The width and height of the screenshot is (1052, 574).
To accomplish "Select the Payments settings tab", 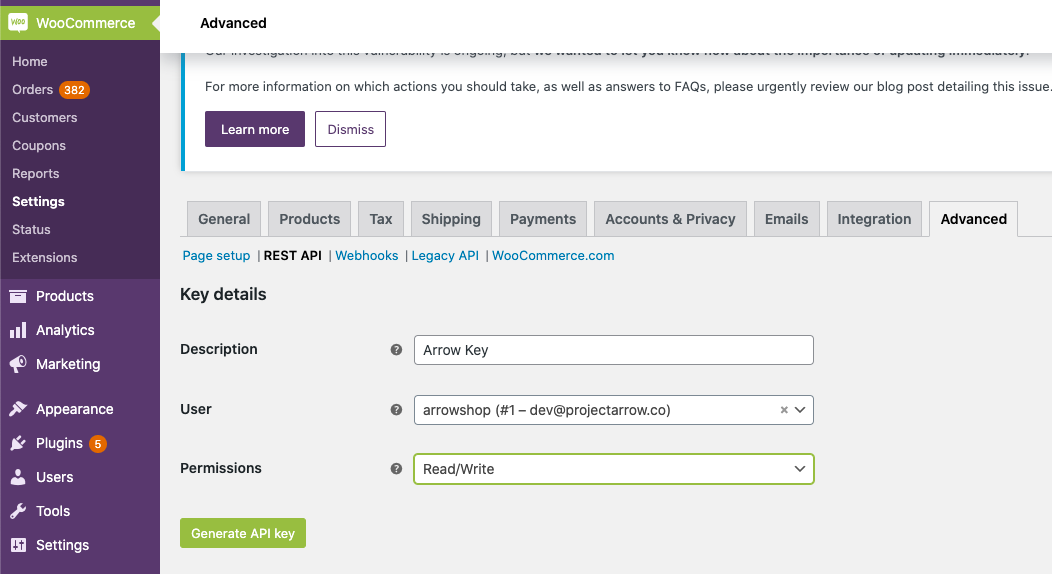I will 543,219.
